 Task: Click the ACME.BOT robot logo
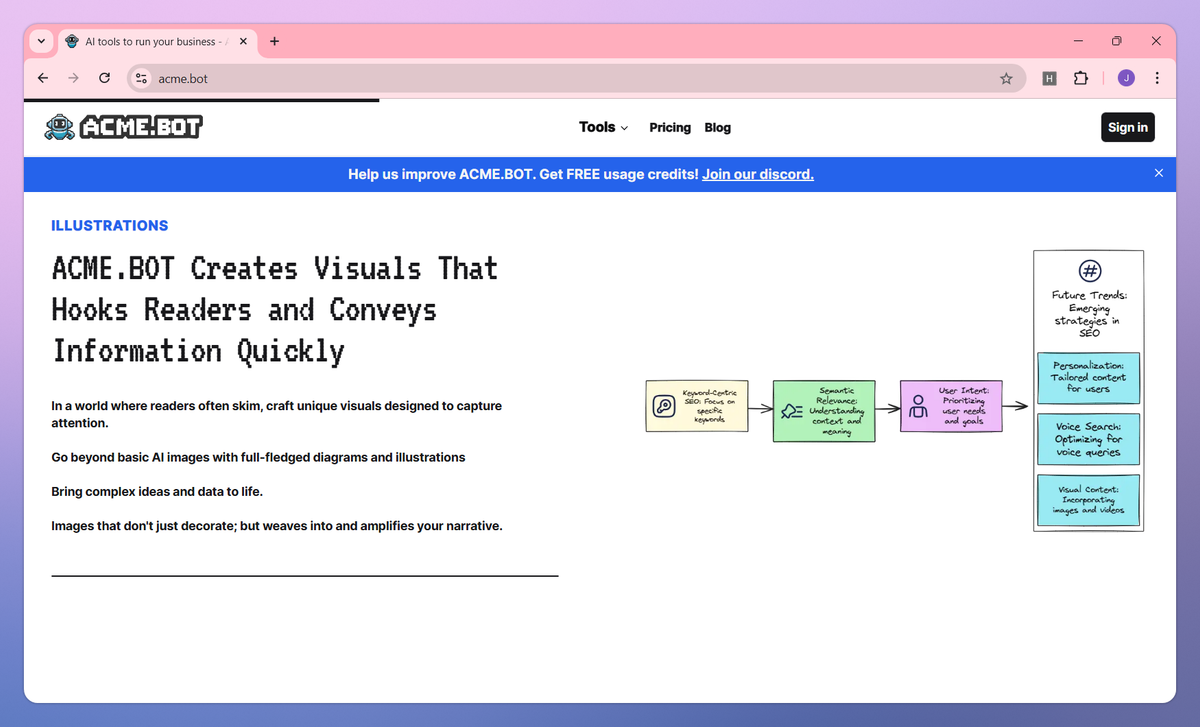123,126
